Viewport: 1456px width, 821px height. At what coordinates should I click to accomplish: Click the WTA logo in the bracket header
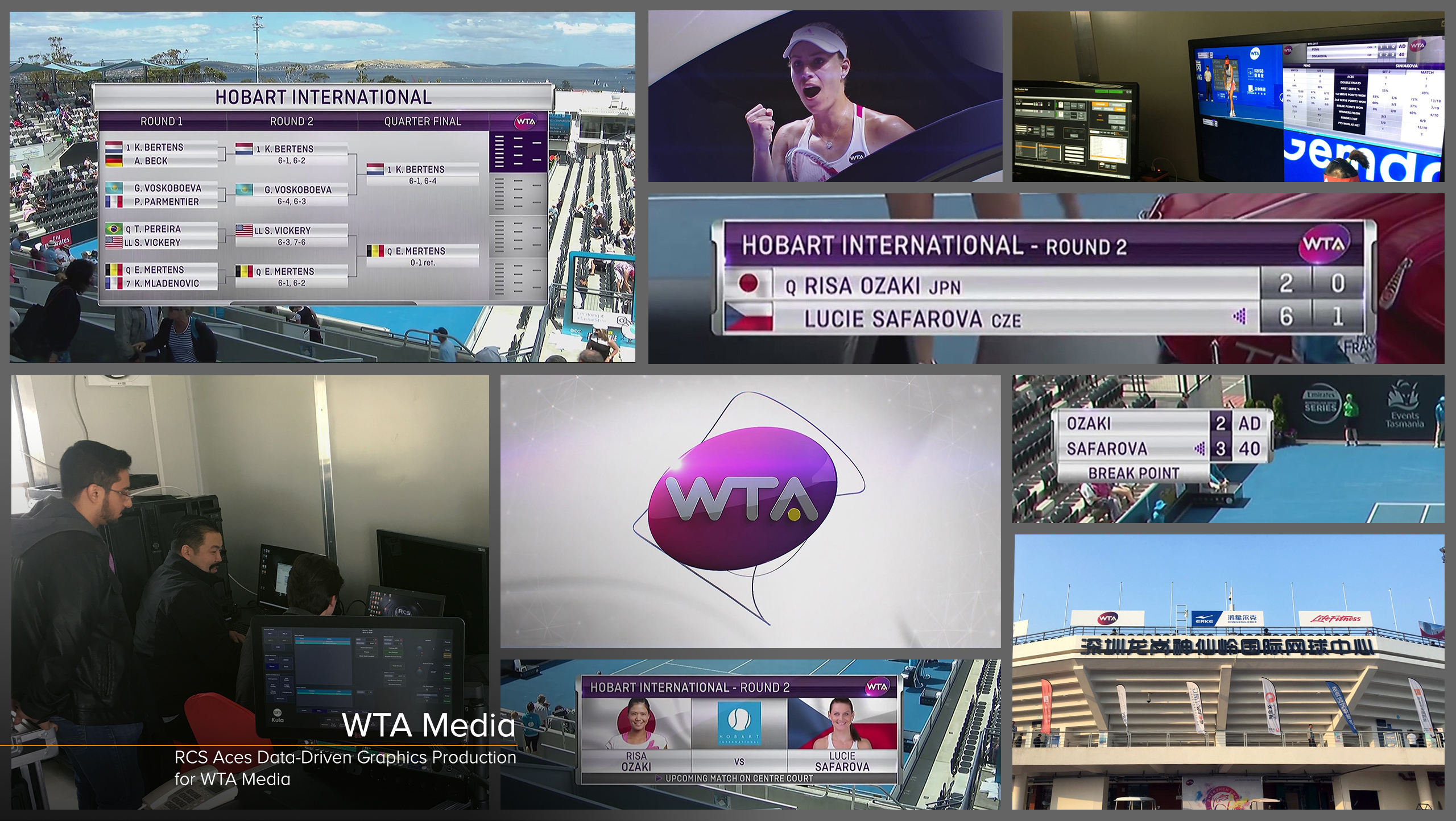526,121
